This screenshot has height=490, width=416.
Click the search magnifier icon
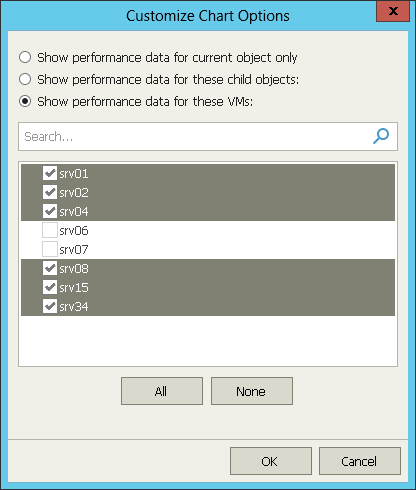point(381,136)
